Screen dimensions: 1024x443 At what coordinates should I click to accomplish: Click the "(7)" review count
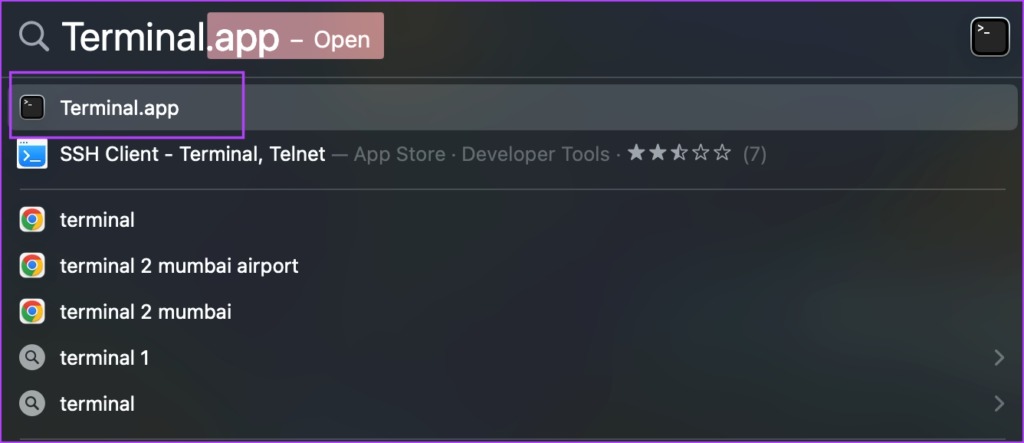pyautogui.click(x=754, y=155)
